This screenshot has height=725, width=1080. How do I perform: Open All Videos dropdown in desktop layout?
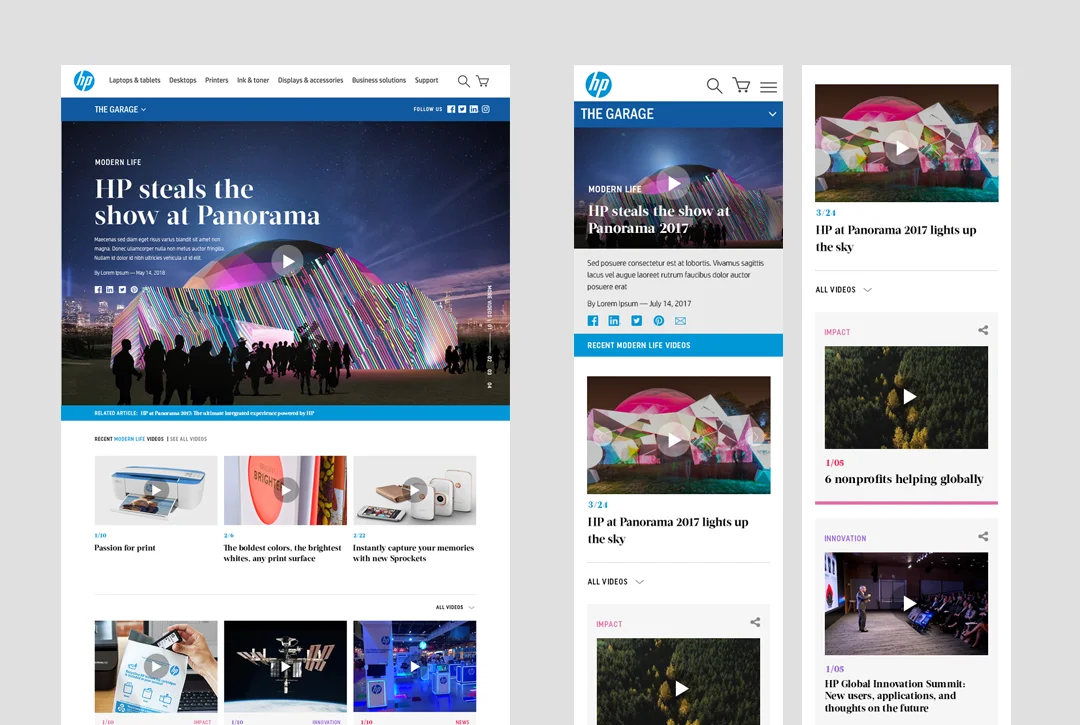455,607
